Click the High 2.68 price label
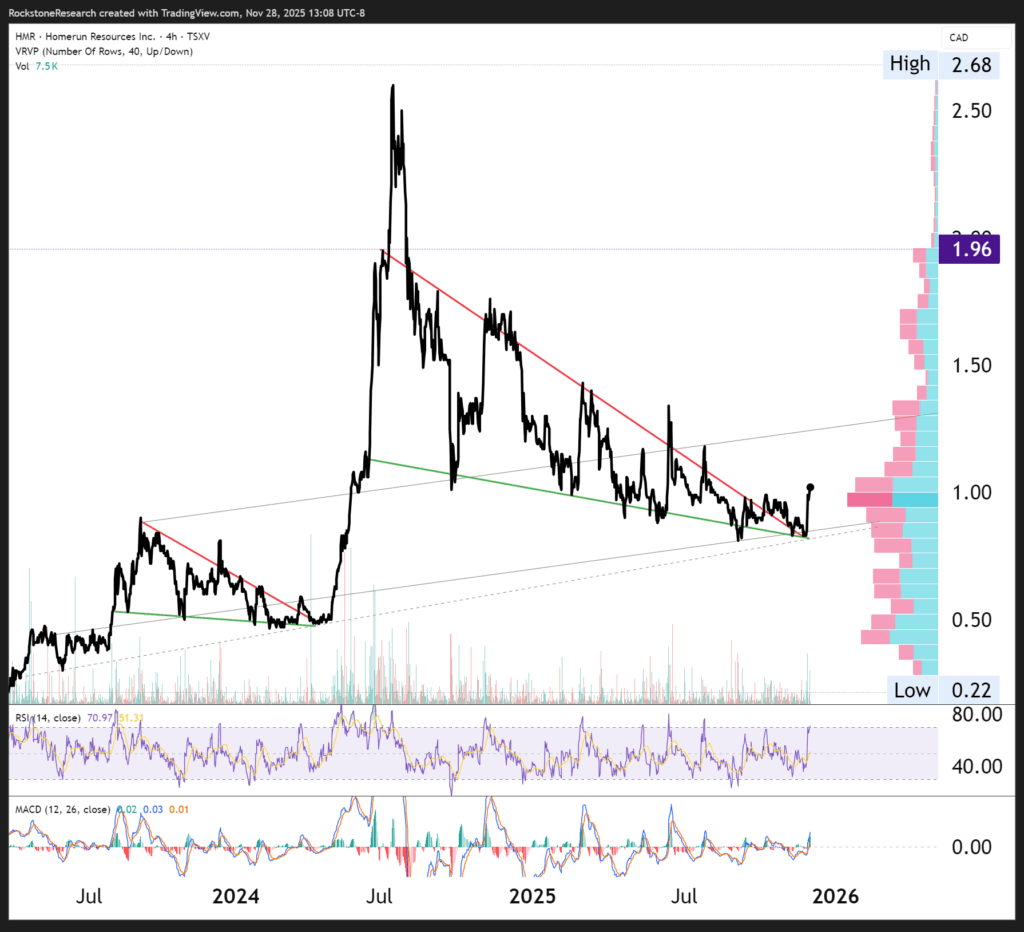 coord(911,64)
